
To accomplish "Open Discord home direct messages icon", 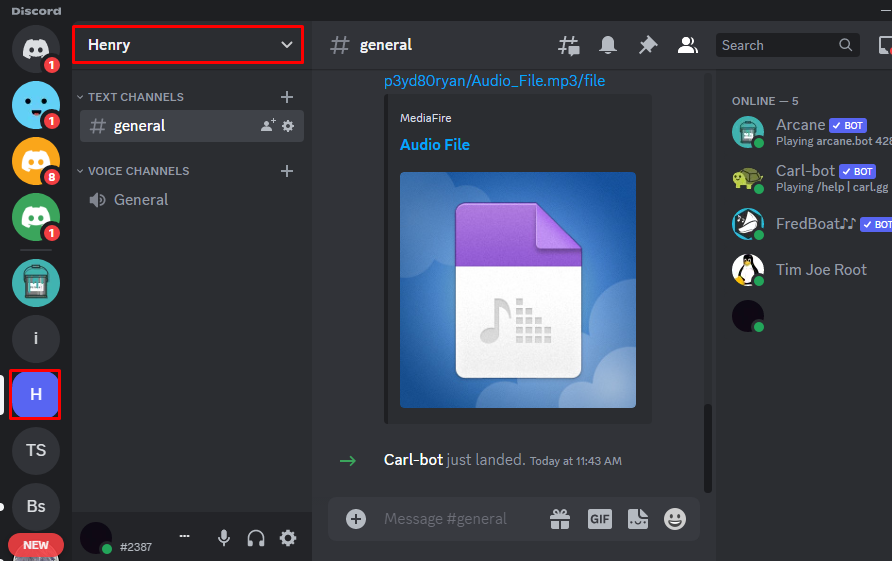I will click(36, 49).
